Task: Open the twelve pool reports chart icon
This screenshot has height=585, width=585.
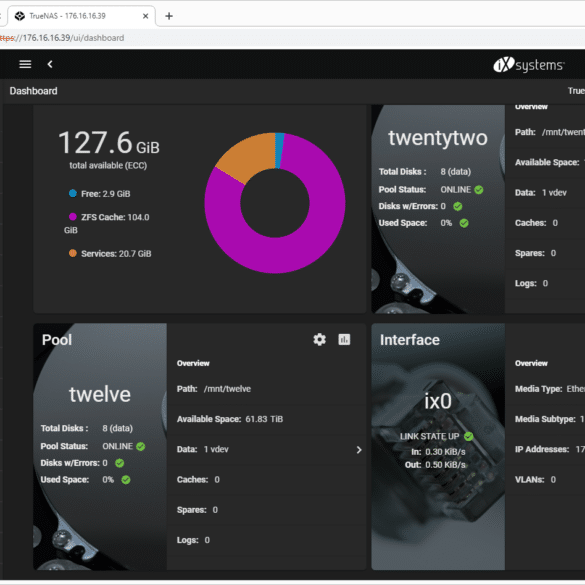Action: pos(344,340)
